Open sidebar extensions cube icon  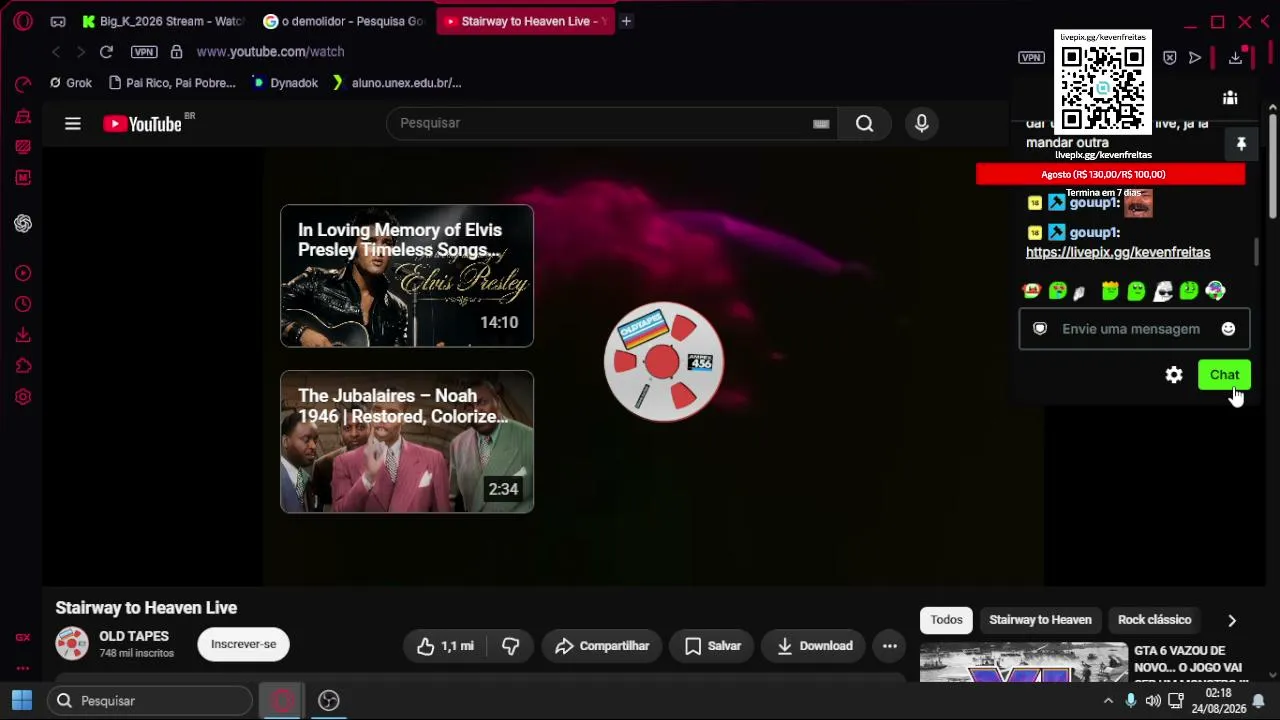(x=23, y=366)
